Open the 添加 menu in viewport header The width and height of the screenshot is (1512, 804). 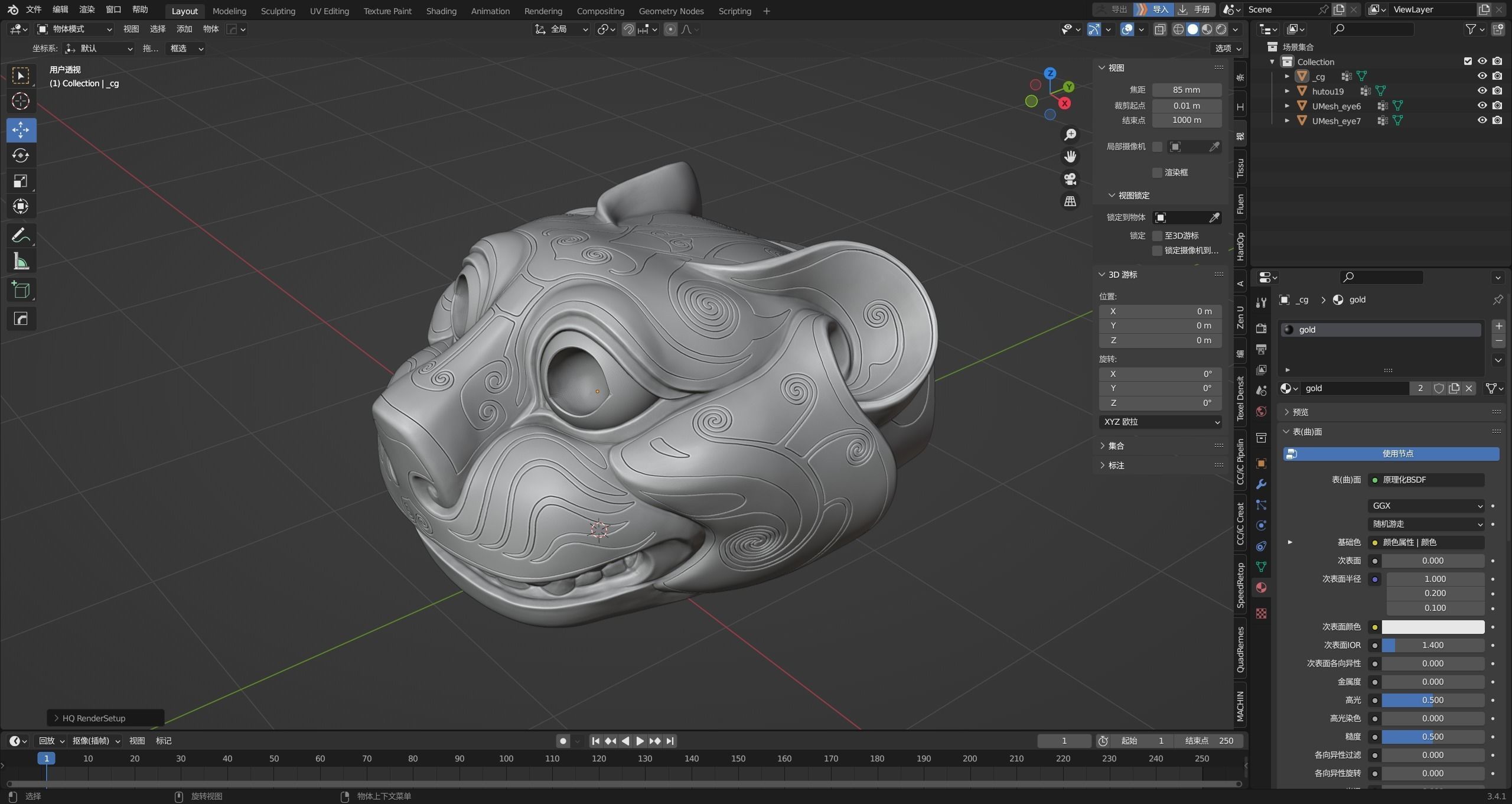click(184, 30)
